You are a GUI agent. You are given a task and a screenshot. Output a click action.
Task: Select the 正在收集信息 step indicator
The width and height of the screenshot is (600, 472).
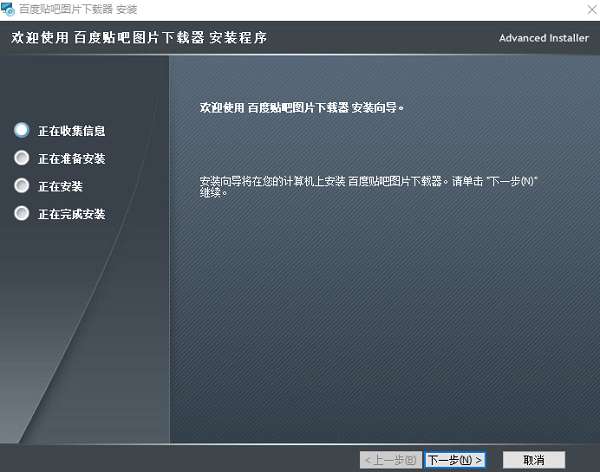22,130
